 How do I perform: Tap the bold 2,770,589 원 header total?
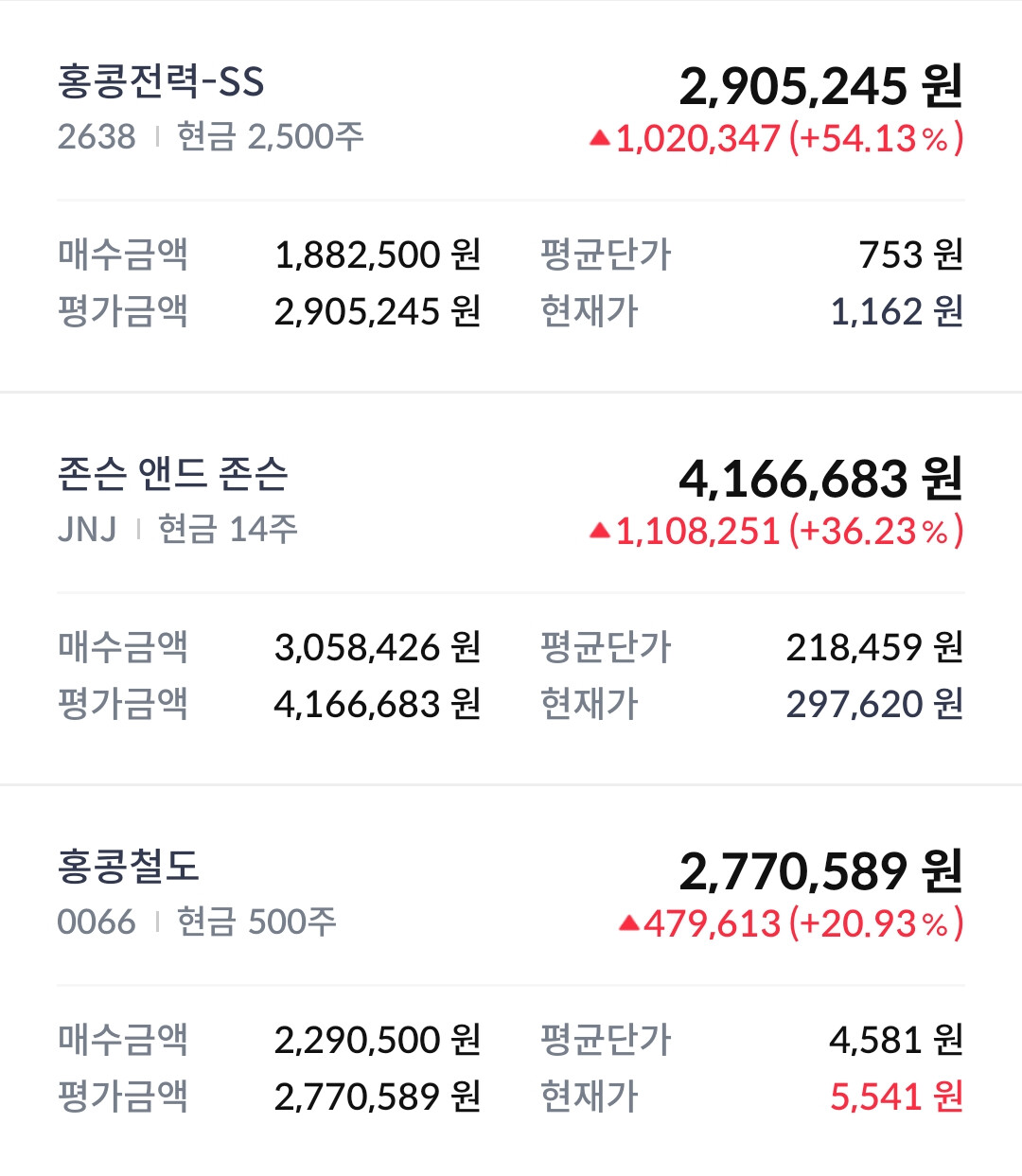click(x=820, y=871)
